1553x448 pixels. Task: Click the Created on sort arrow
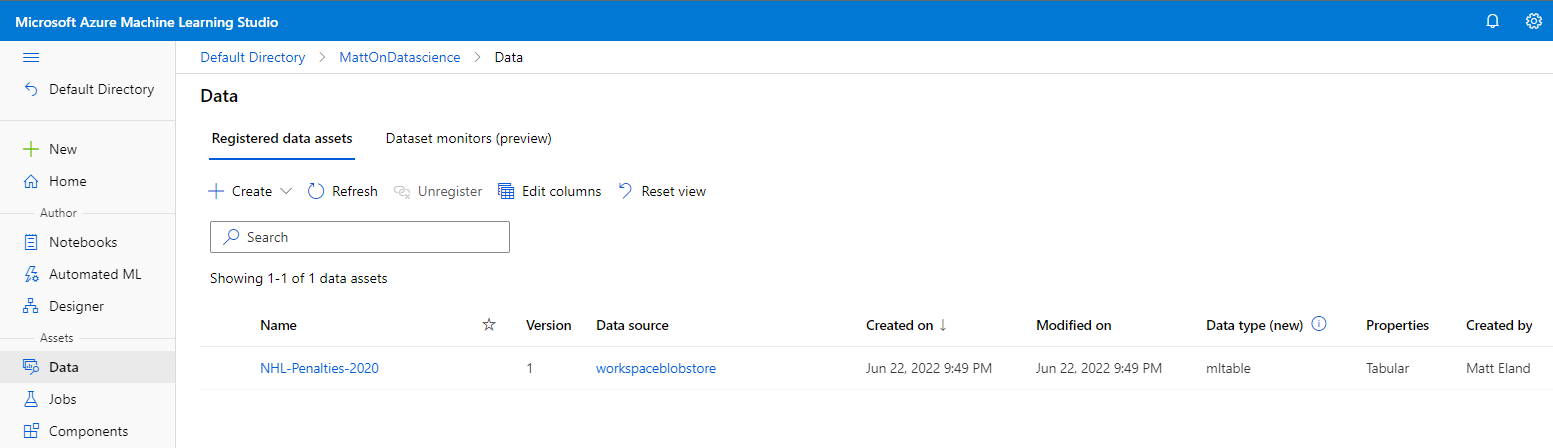pos(942,325)
